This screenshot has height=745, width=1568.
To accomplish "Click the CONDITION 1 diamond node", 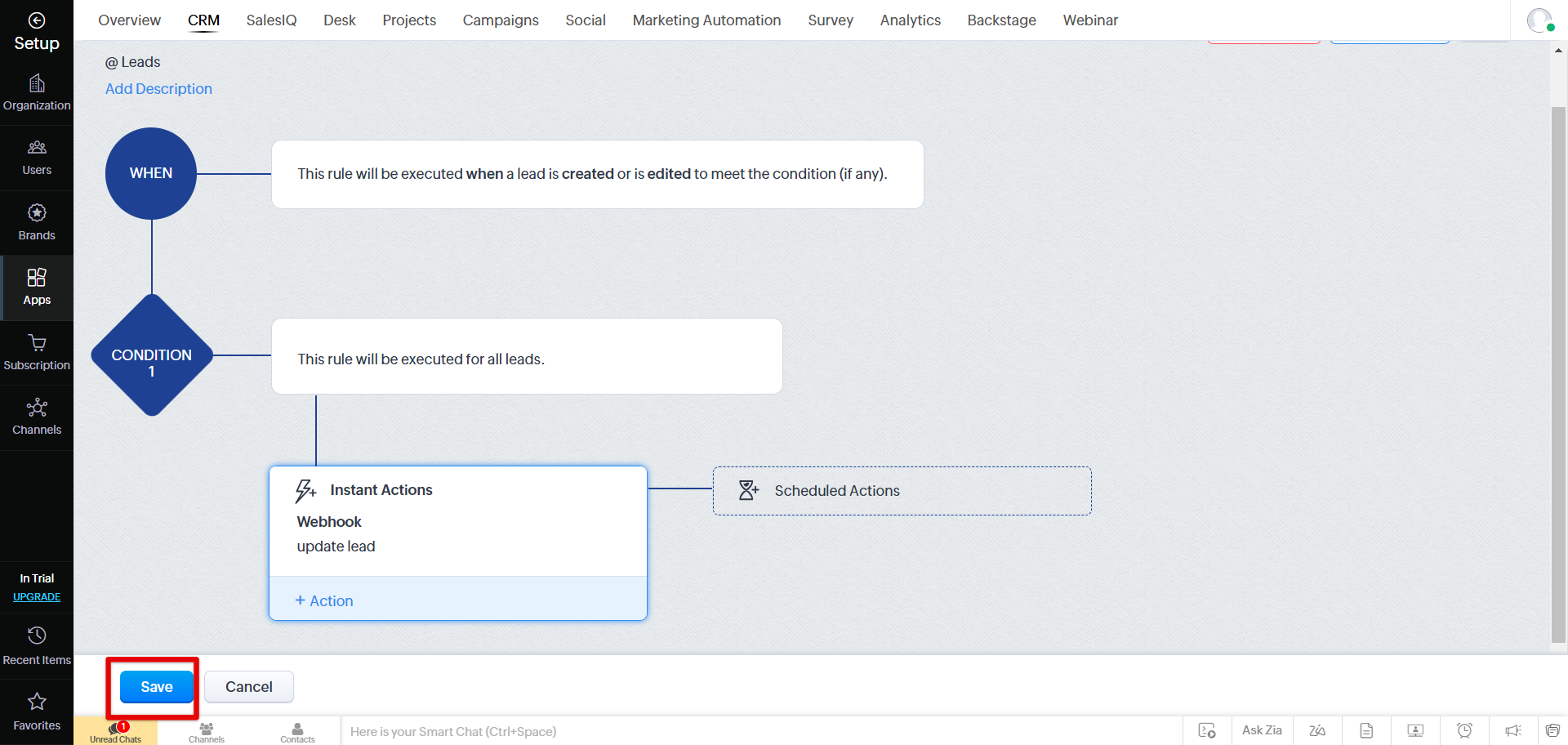I will tap(151, 355).
